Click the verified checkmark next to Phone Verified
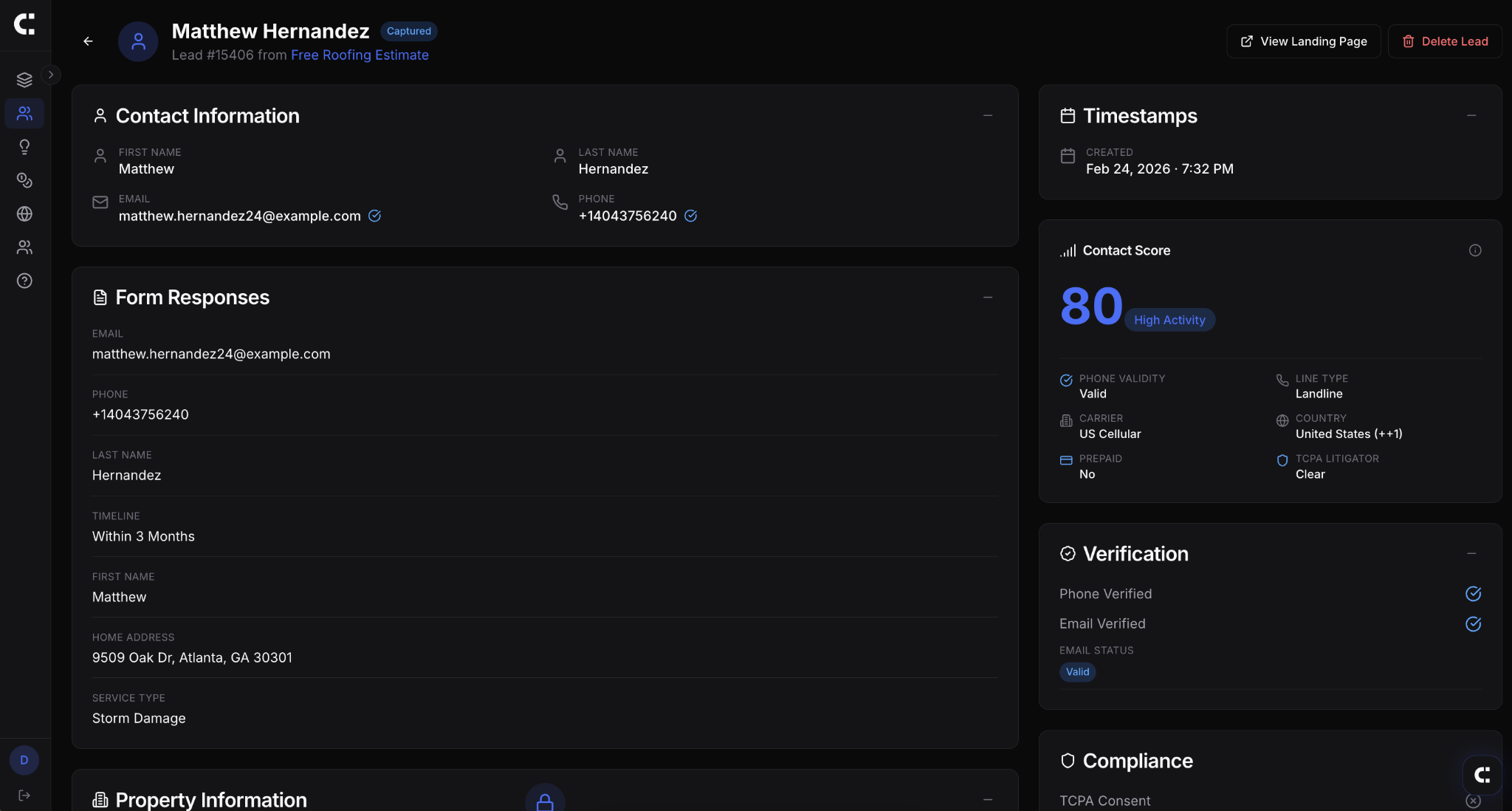This screenshot has width=1512, height=811. pos(1474,594)
